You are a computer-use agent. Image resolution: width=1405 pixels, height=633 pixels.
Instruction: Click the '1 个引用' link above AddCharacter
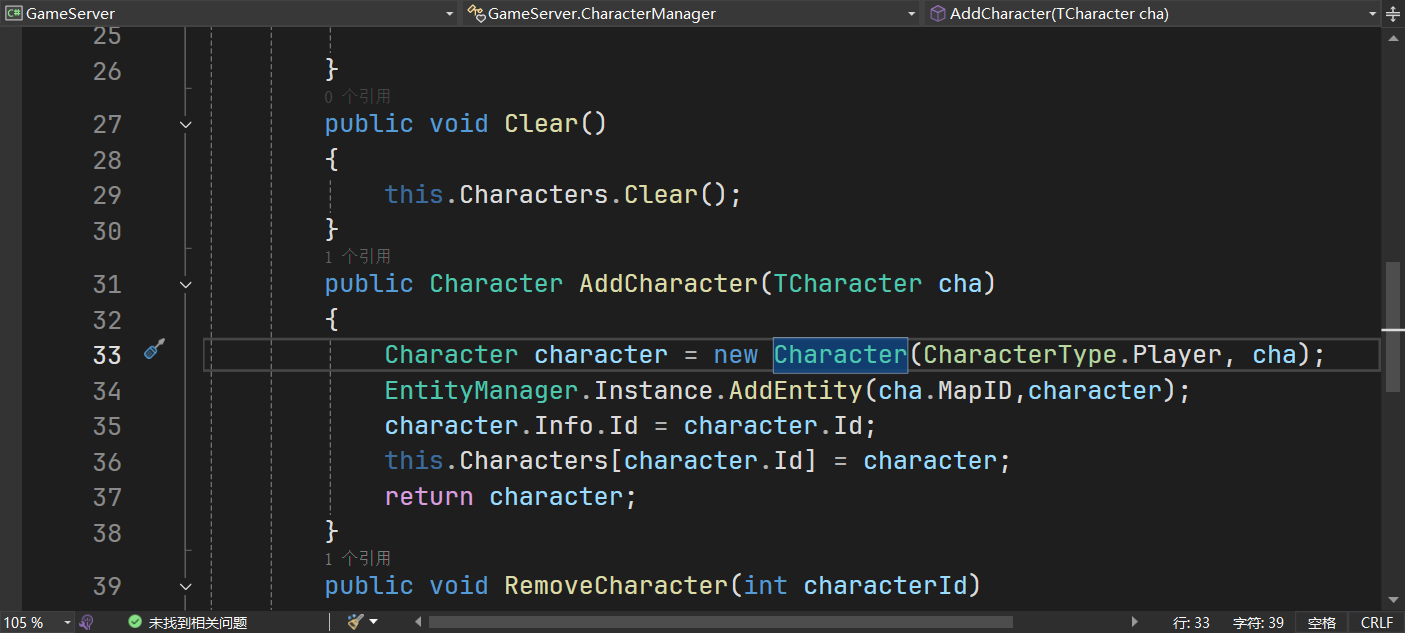(x=357, y=257)
